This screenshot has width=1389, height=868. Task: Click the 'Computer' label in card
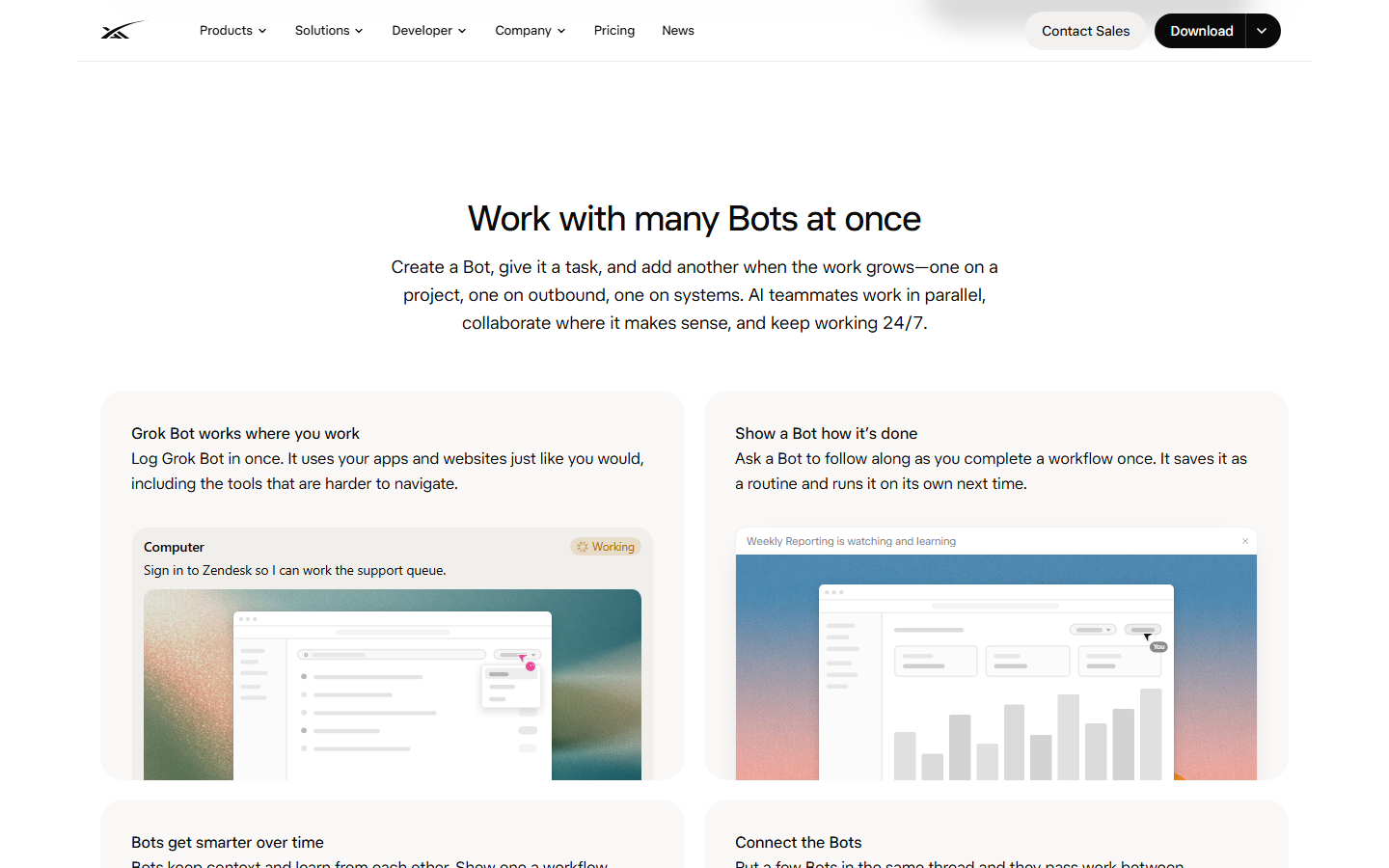174,547
